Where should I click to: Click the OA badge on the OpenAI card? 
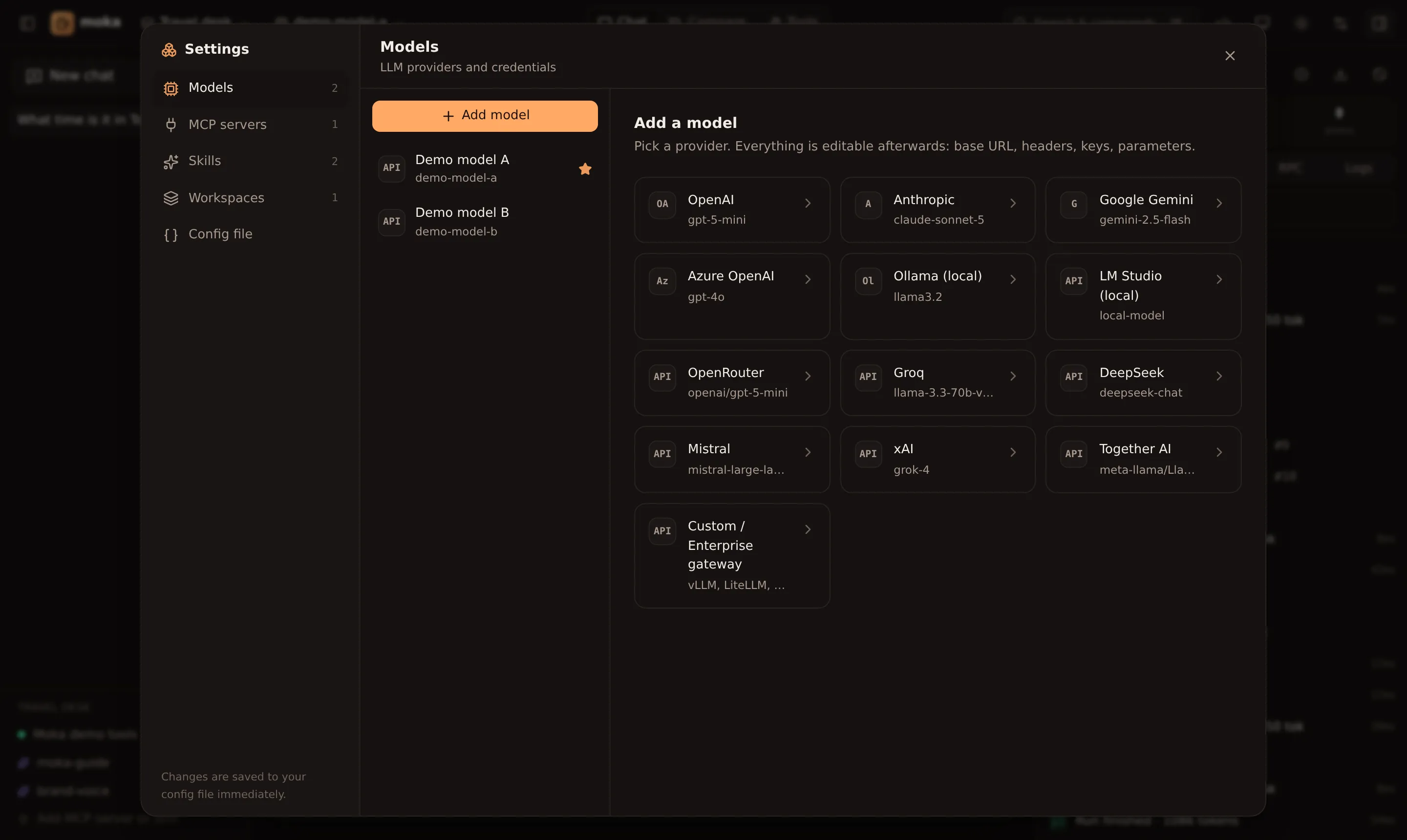(x=662, y=204)
